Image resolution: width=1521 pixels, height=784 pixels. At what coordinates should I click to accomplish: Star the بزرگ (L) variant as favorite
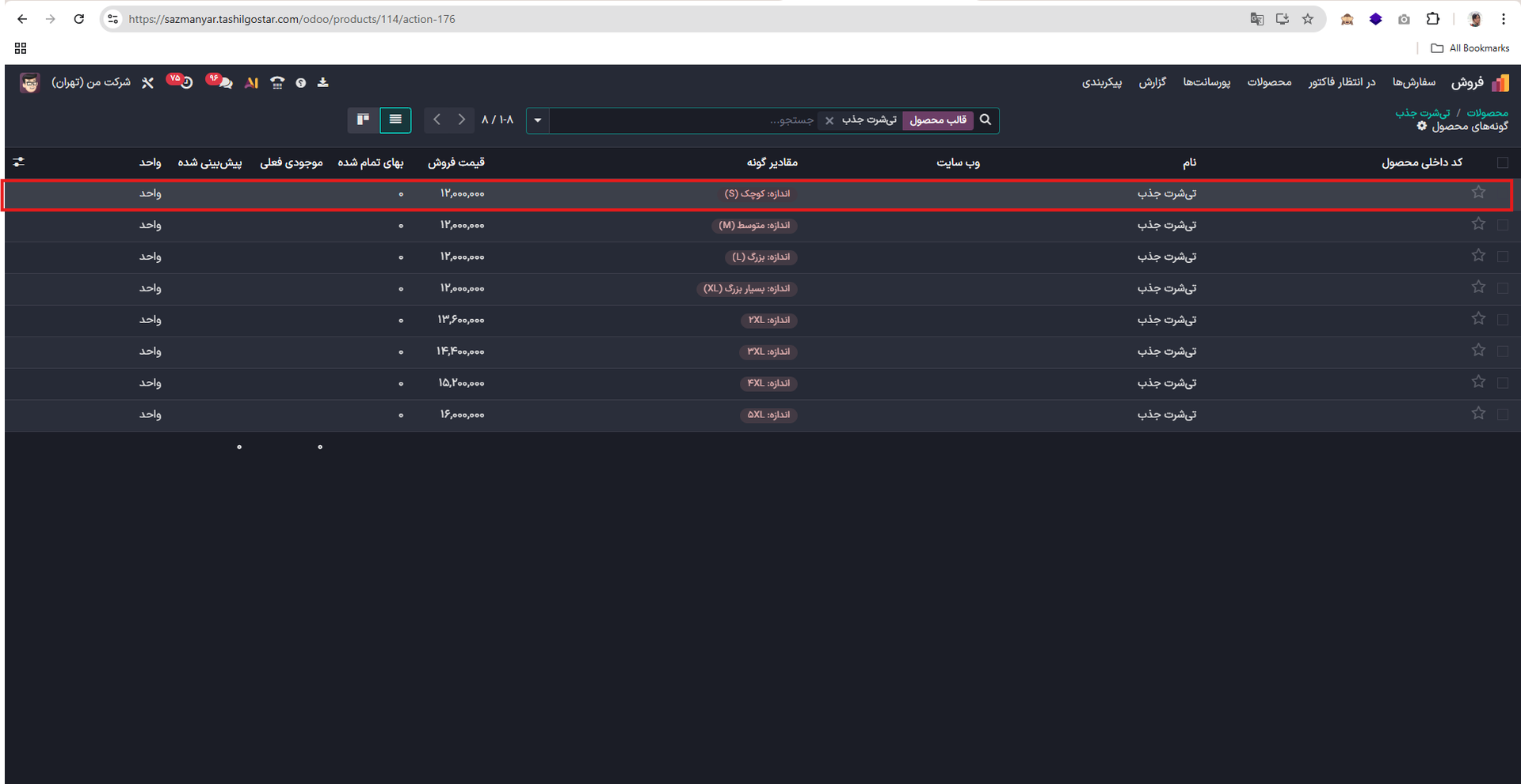(1478, 256)
